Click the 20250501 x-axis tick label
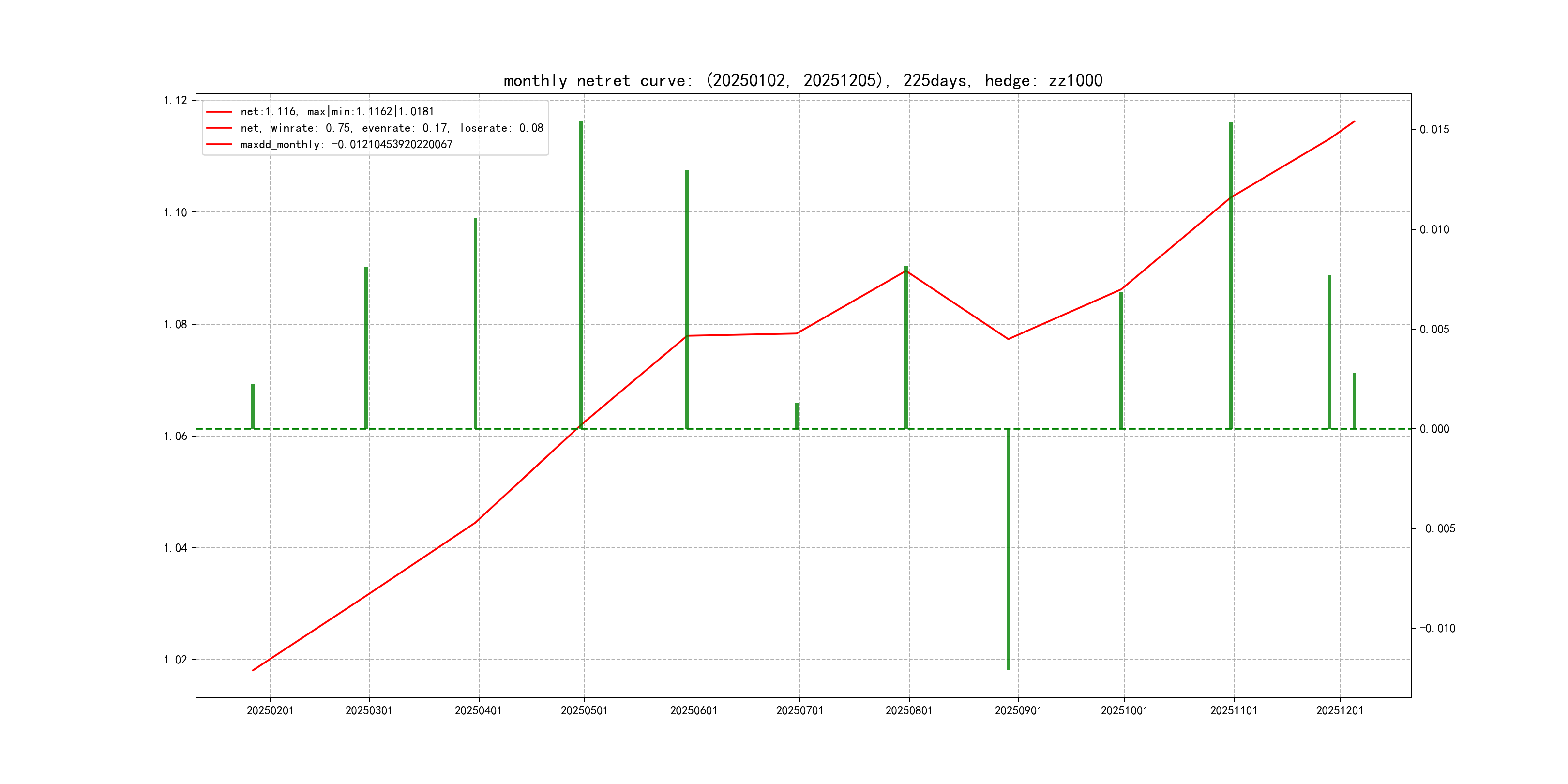The image size is (1568, 784). coord(584,710)
